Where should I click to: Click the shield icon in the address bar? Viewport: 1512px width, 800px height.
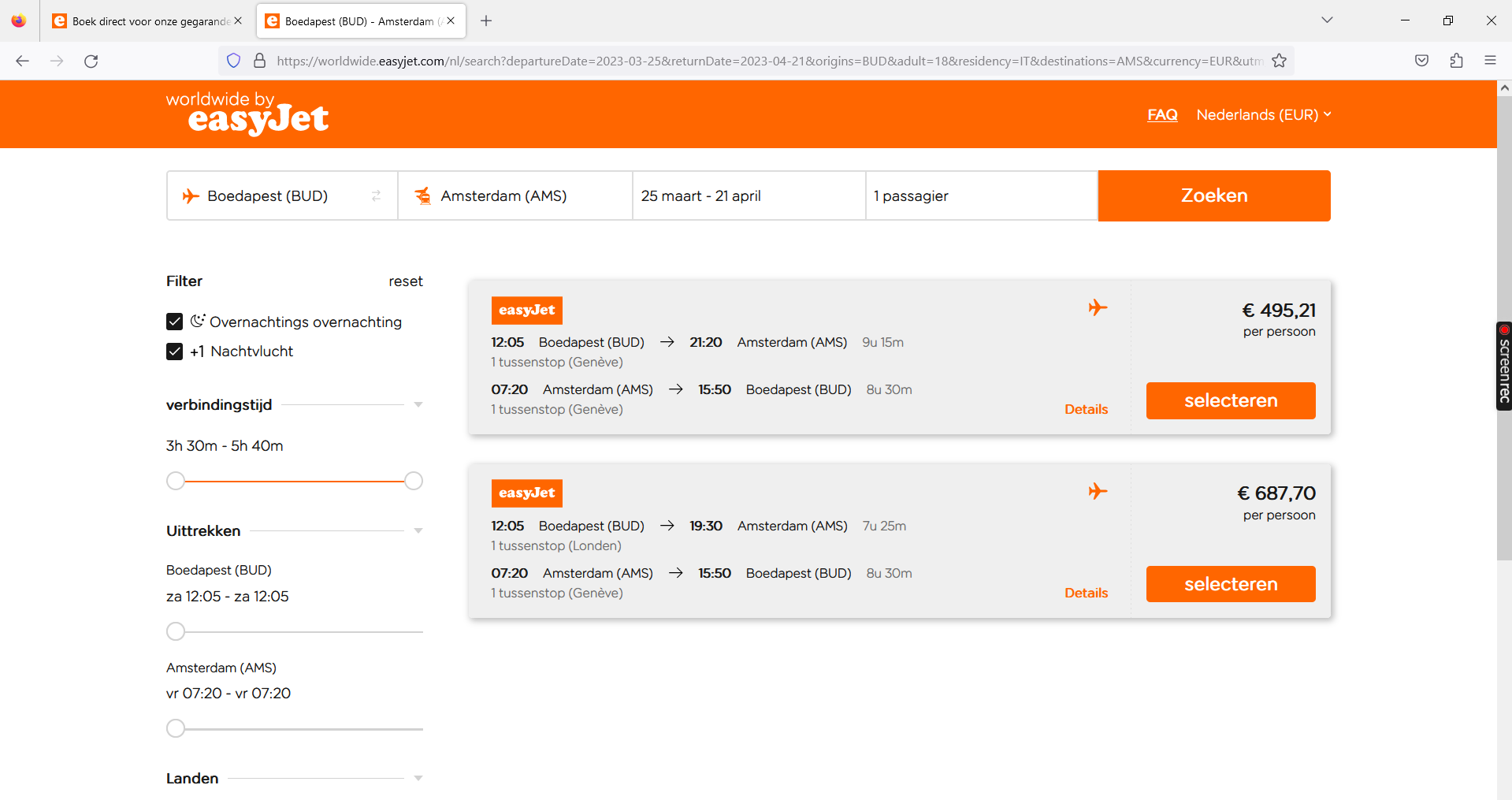233,60
